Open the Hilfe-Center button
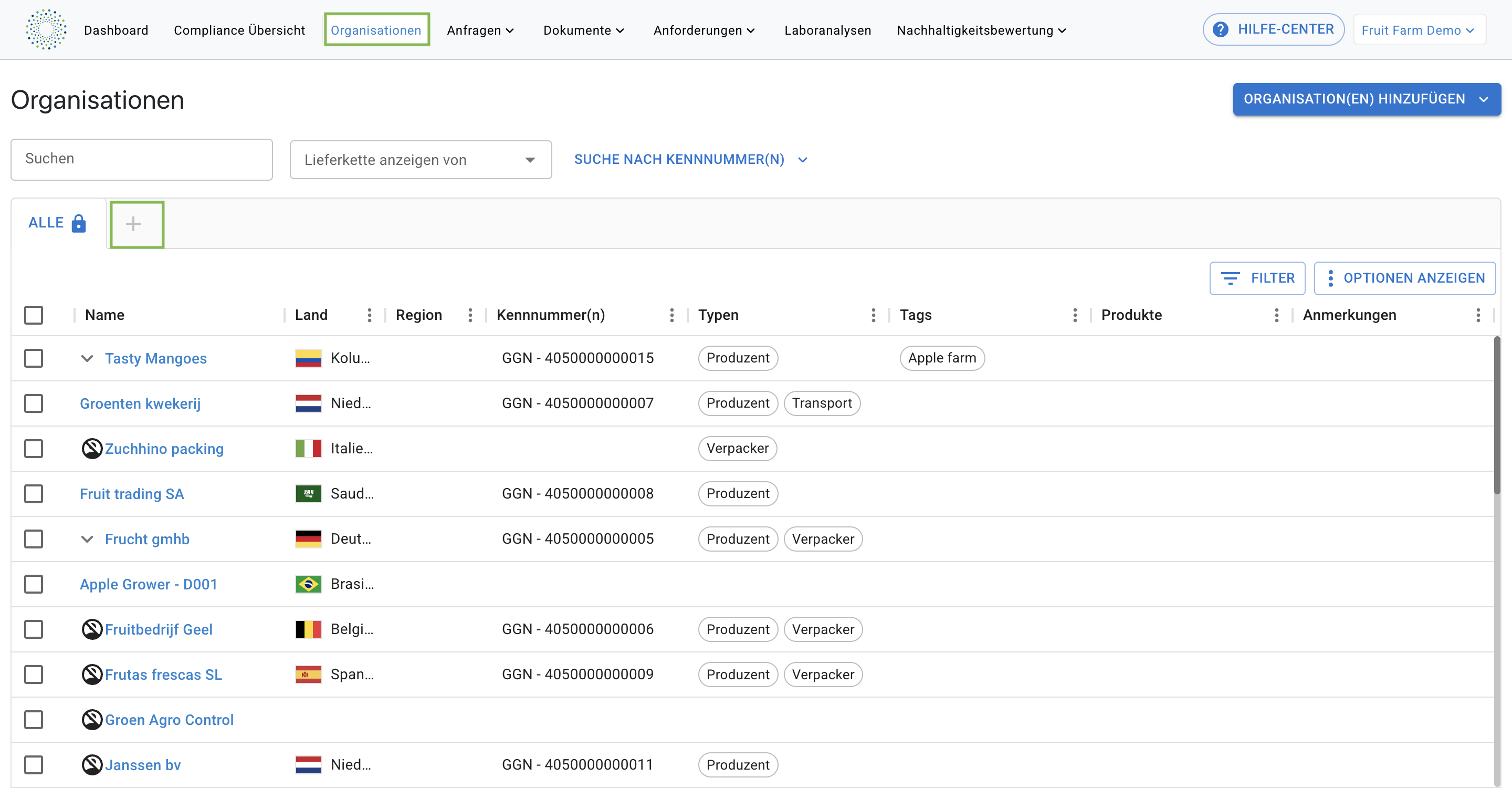 tap(1273, 29)
